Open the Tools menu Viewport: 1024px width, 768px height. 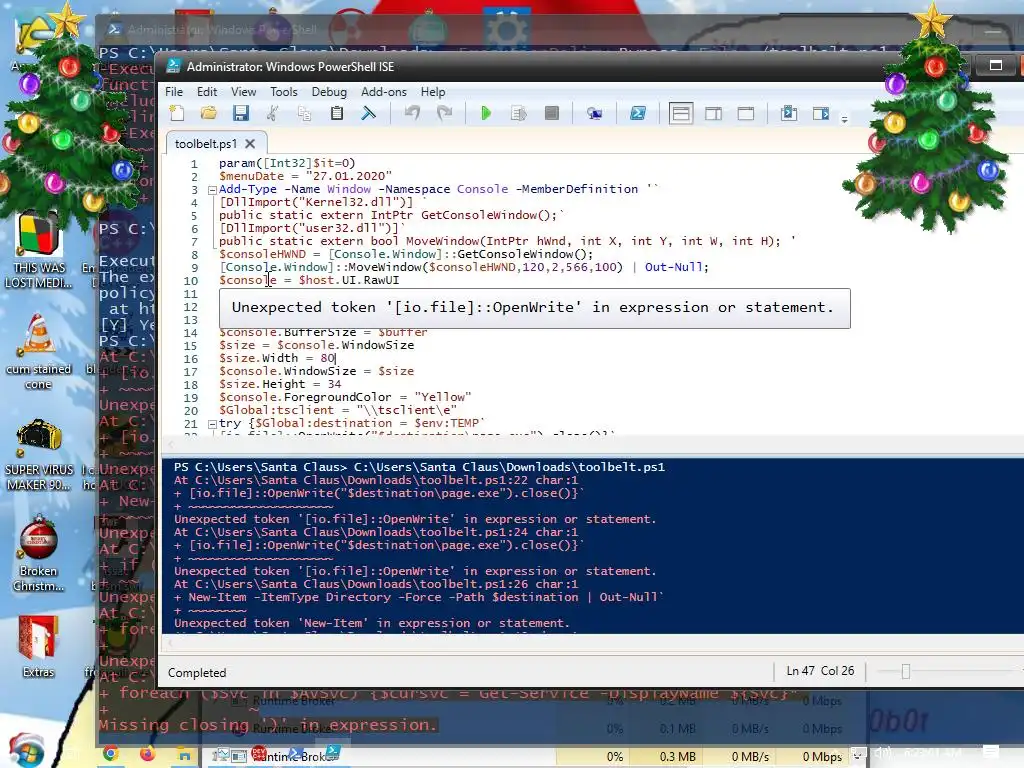click(284, 92)
